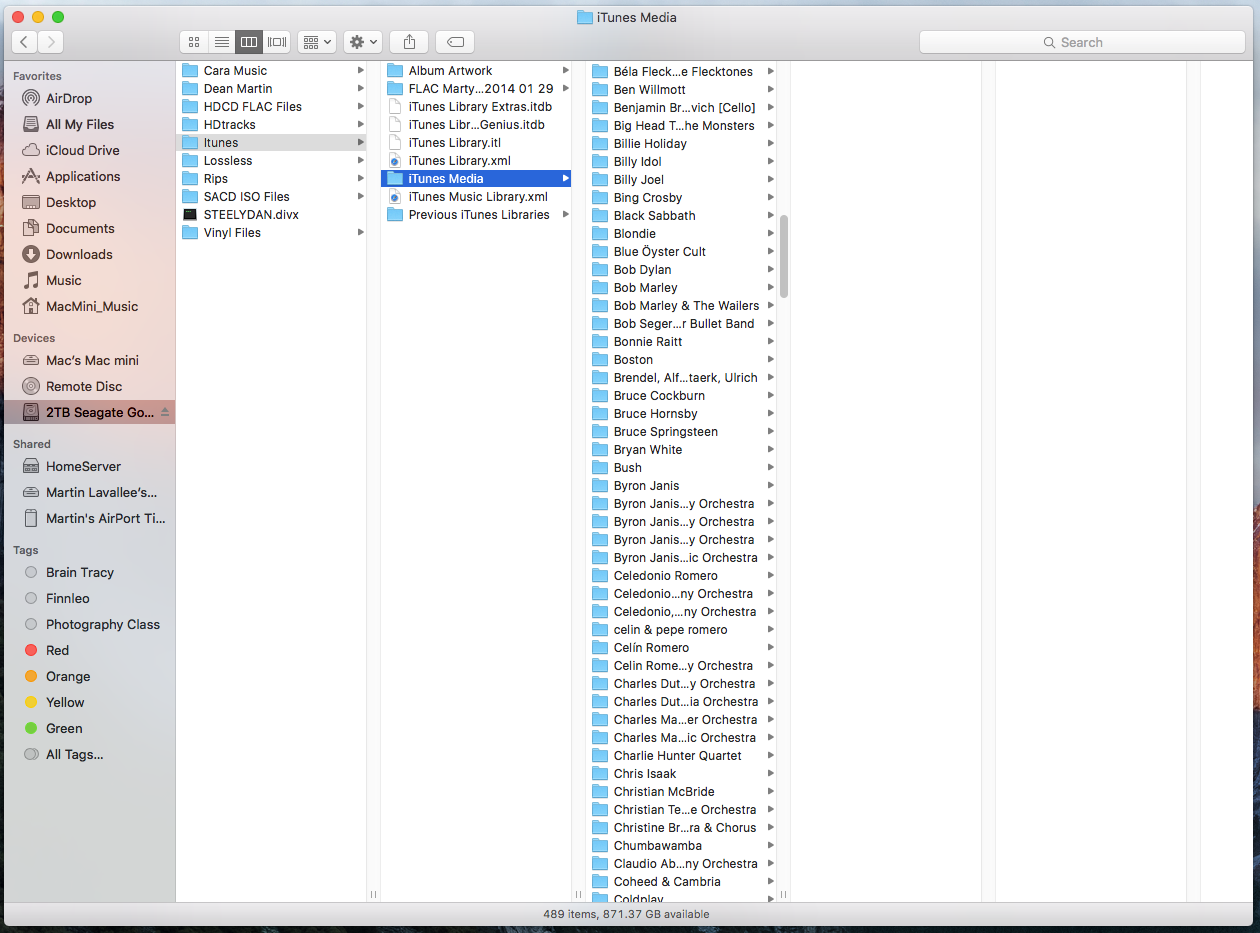
Task: Open iCloud Drive in sidebar
Action: point(88,150)
